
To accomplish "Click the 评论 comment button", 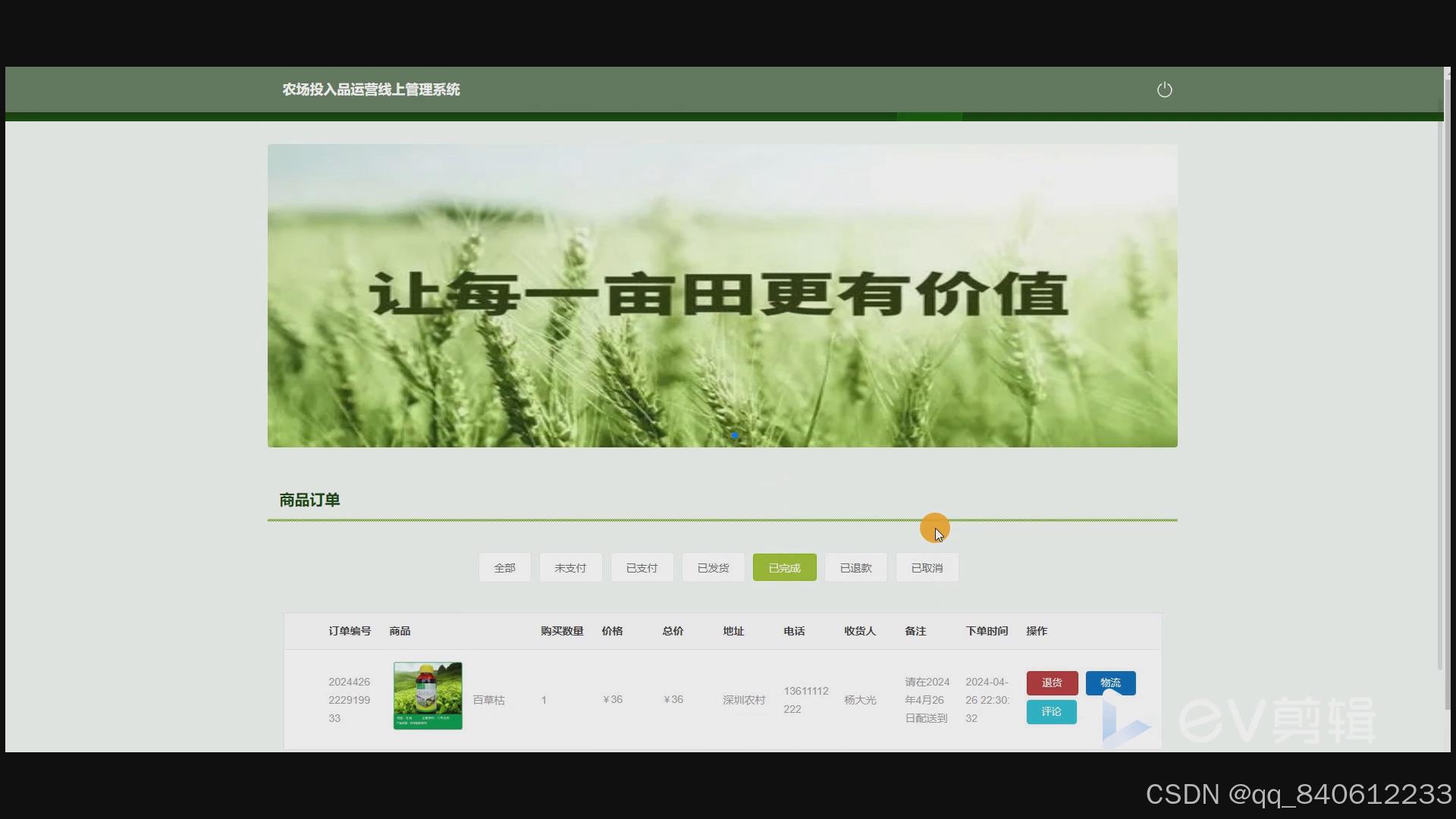I will pos(1051,711).
